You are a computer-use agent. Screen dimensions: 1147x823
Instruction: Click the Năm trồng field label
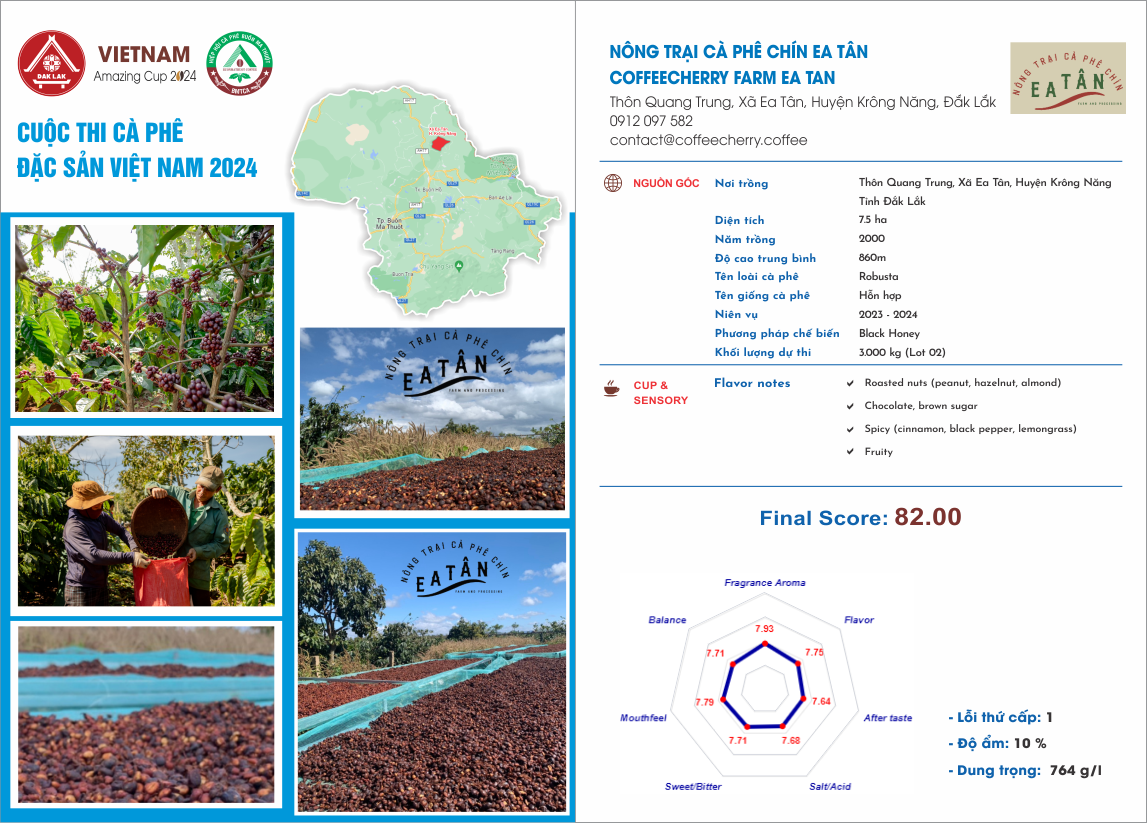point(745,239)
